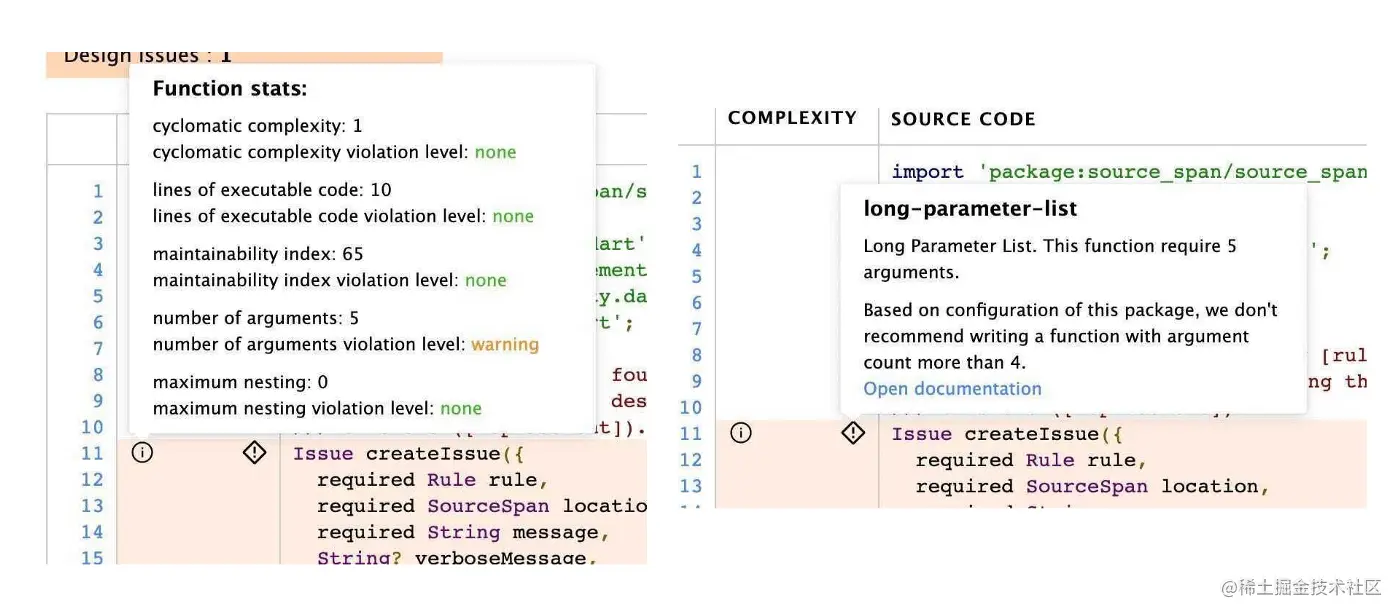
Task: Click the number of arguments: 5 line
Action: [x=255, y=318]
